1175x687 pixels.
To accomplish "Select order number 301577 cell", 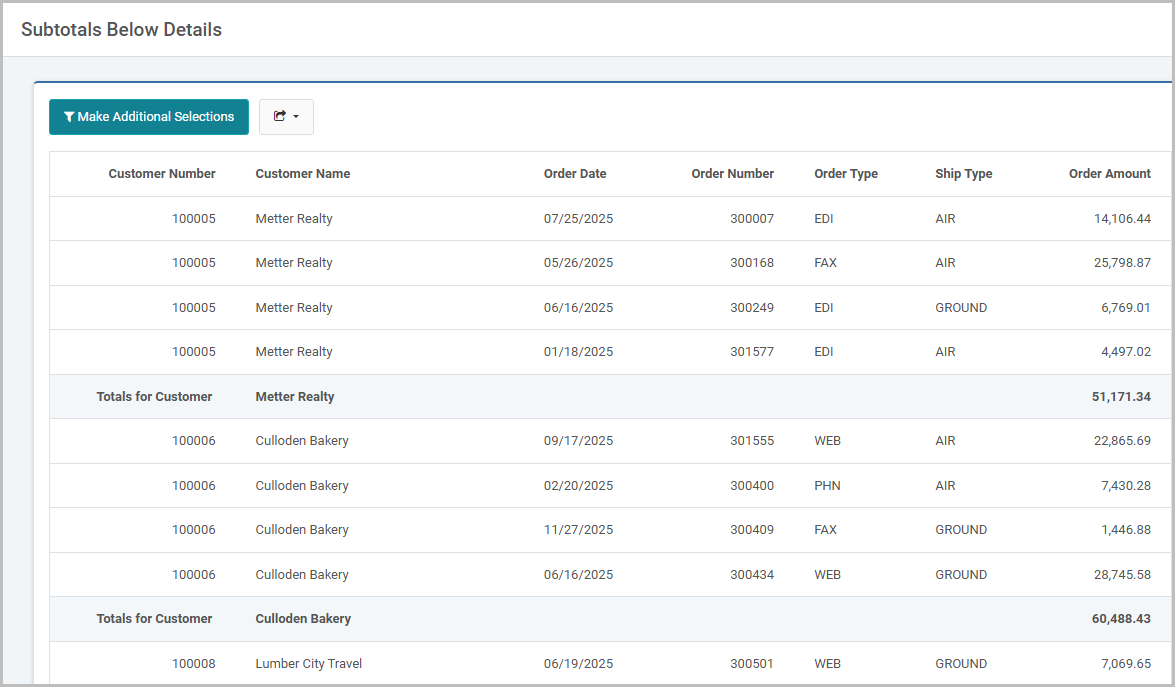I will point(752,352).
